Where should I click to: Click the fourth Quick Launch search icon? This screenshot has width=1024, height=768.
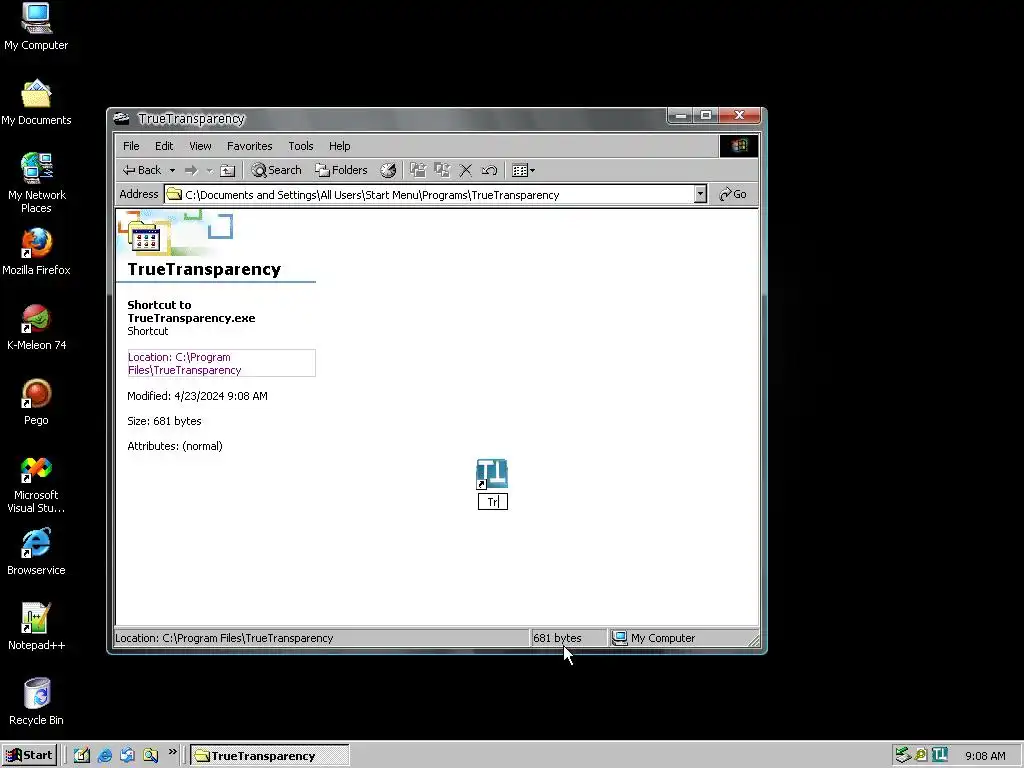tap(151, 755)
